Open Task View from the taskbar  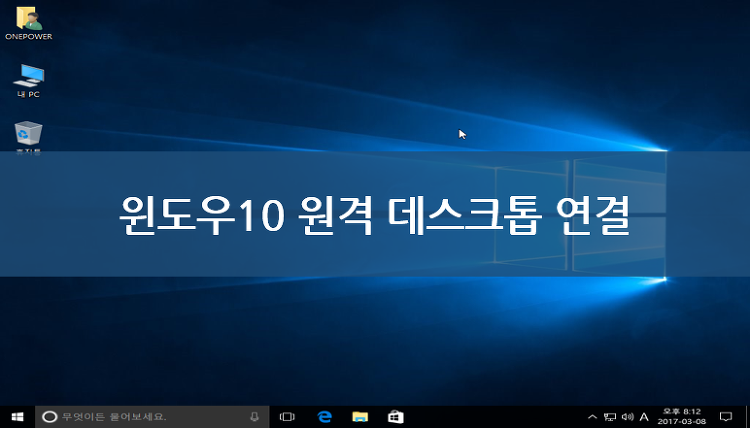(x=287, y=417)
